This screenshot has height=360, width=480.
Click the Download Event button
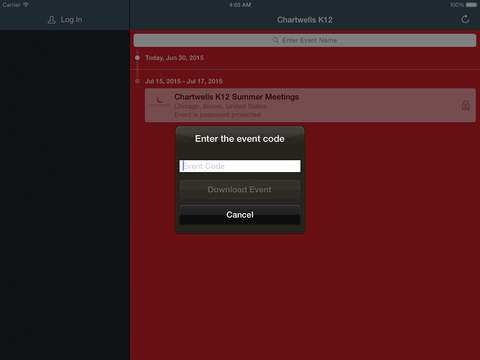point(240,190)
